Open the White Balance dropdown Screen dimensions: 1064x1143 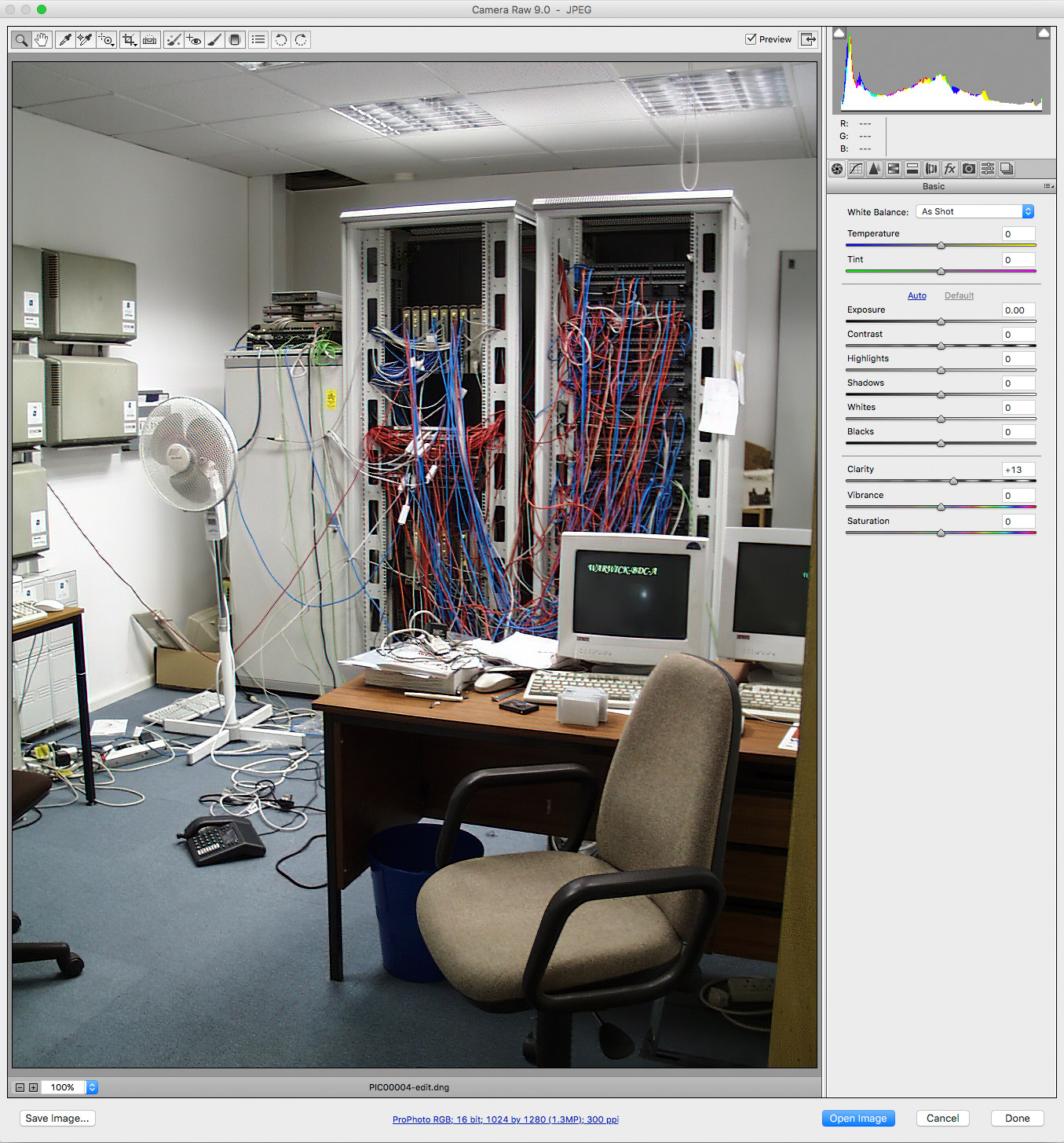pos(974,211)
